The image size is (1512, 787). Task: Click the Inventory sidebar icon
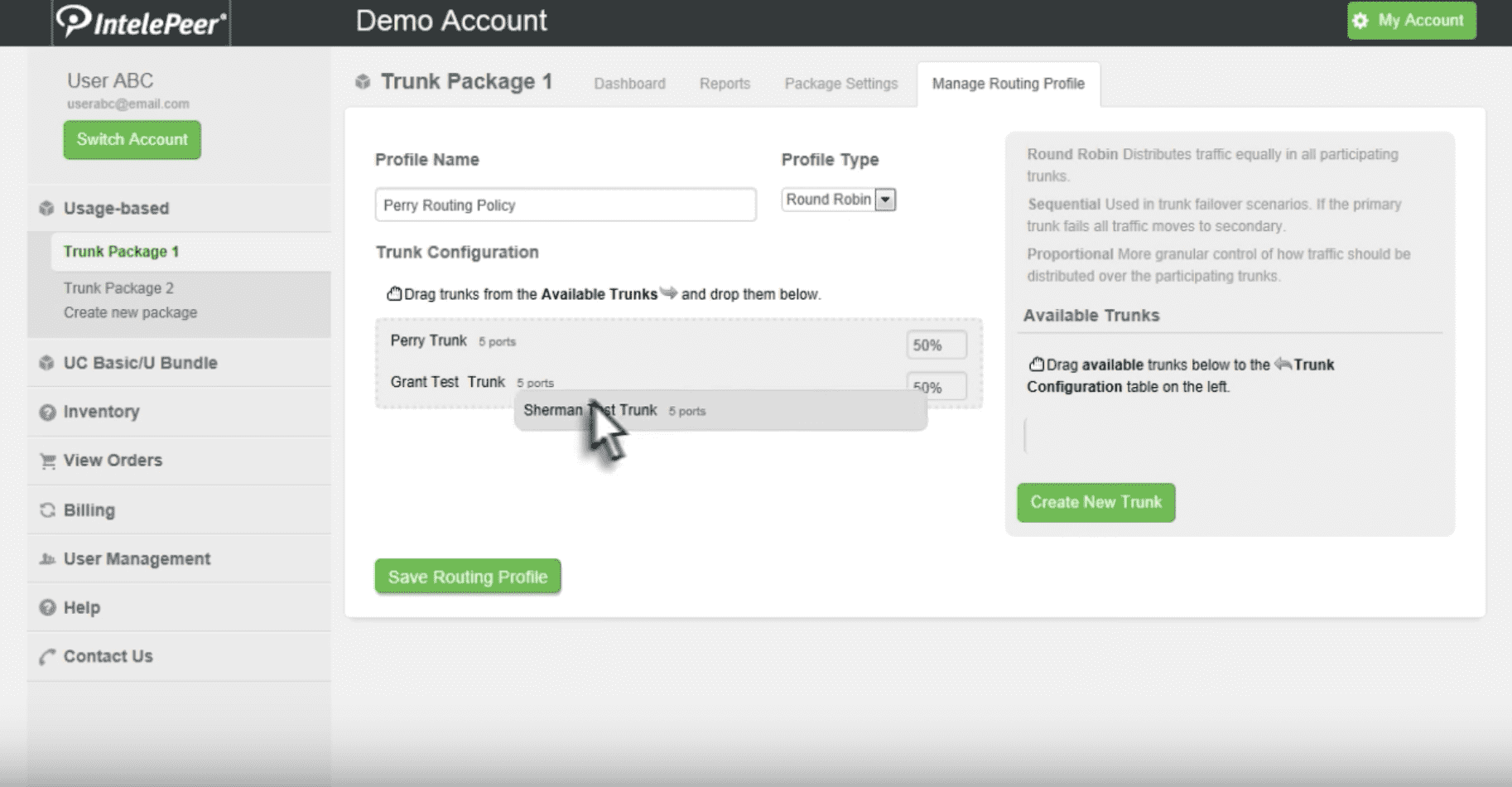47,412
